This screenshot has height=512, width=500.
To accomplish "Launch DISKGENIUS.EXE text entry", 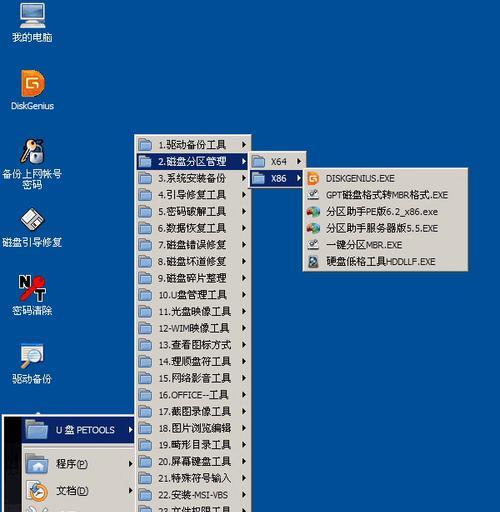I will (x=360, y=178).
